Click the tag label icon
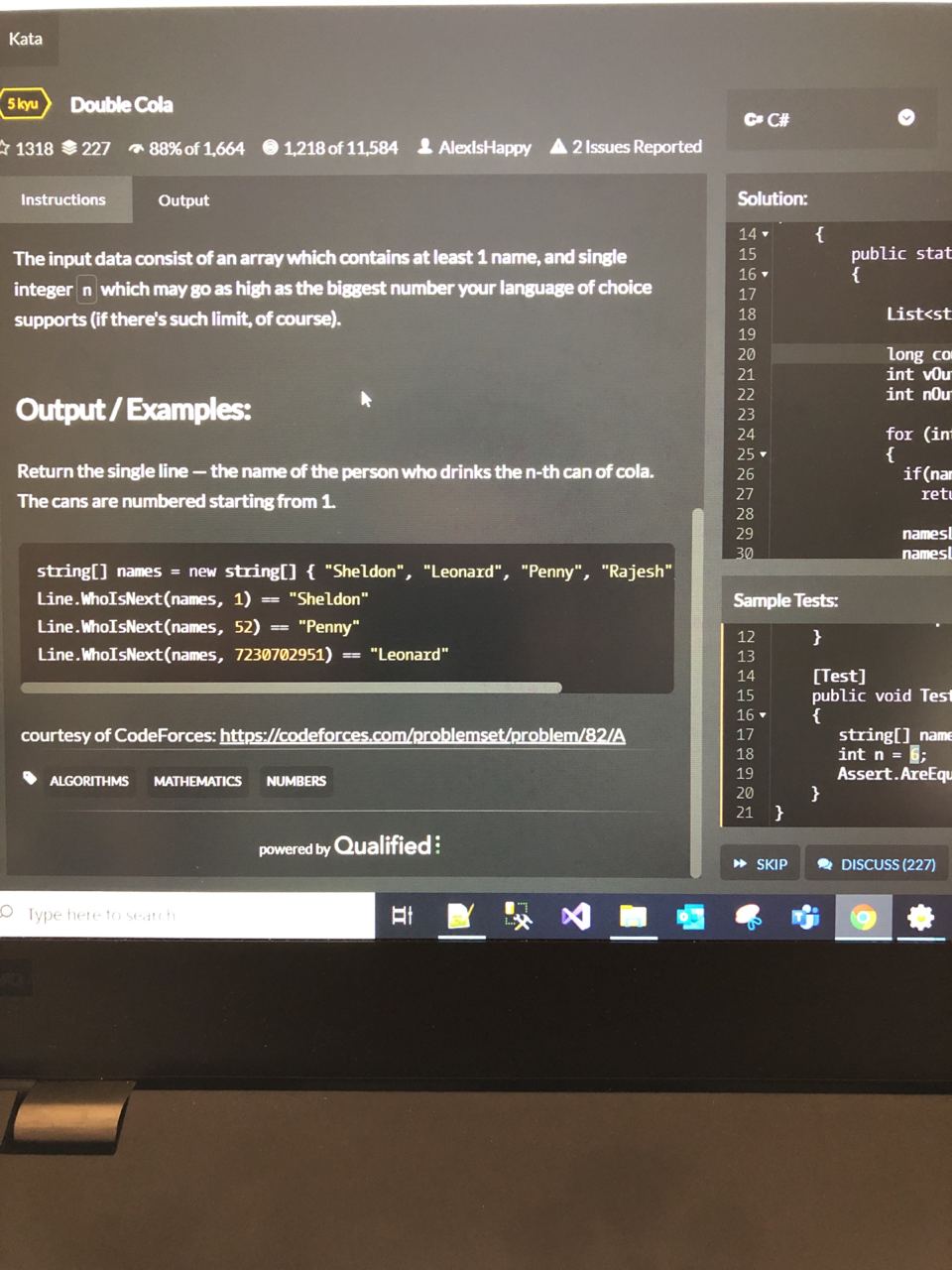 point(30,779)
